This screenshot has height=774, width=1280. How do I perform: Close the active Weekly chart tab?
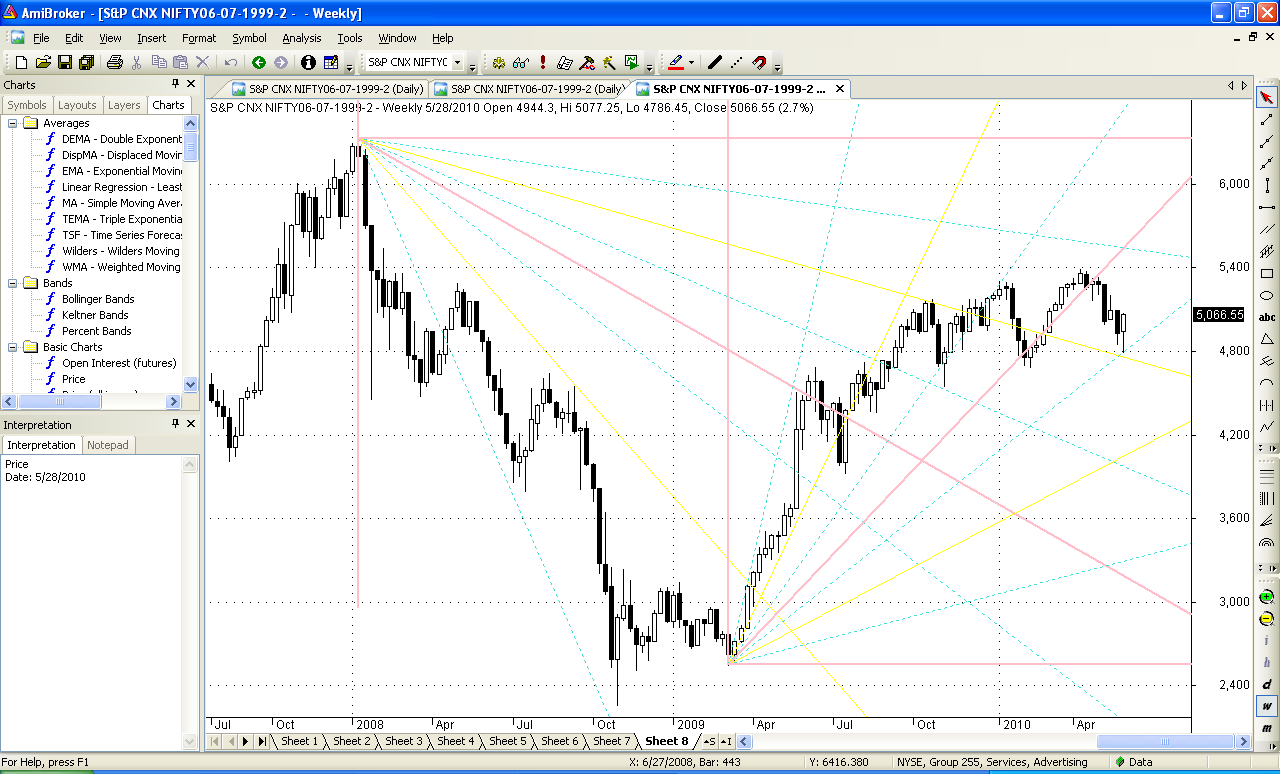(x=840, y=89)
